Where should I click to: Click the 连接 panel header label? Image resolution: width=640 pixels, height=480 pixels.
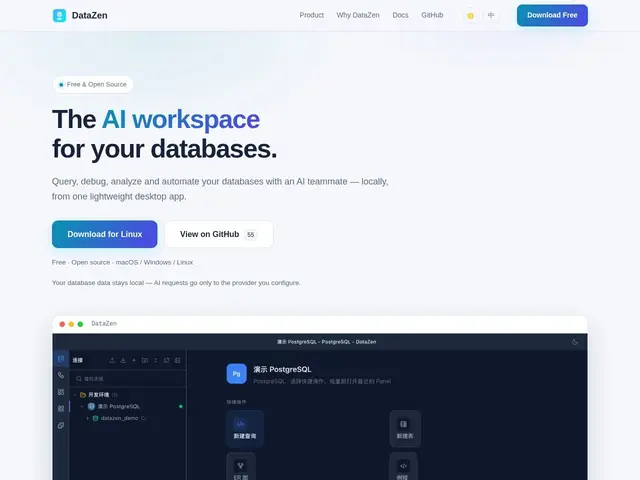tap(78, 360)
